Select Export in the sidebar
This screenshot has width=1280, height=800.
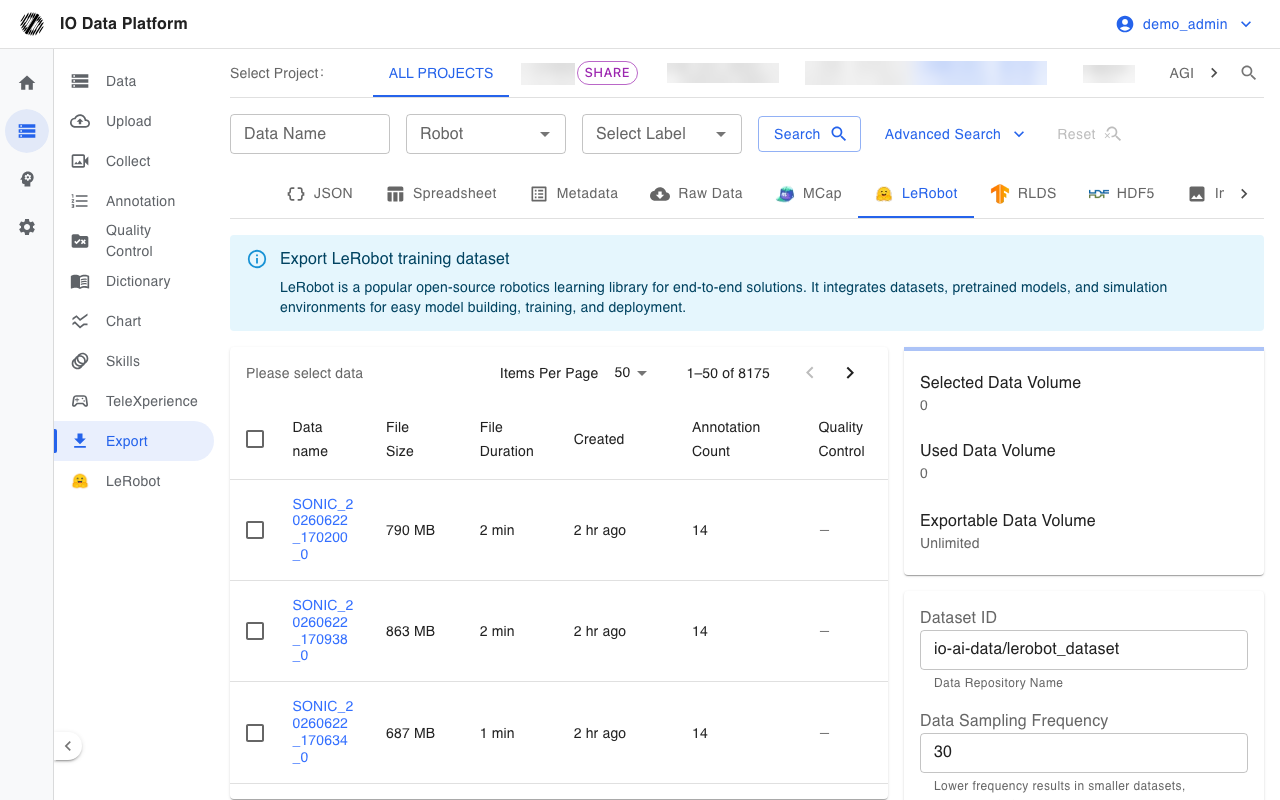[x=134, y=441]
